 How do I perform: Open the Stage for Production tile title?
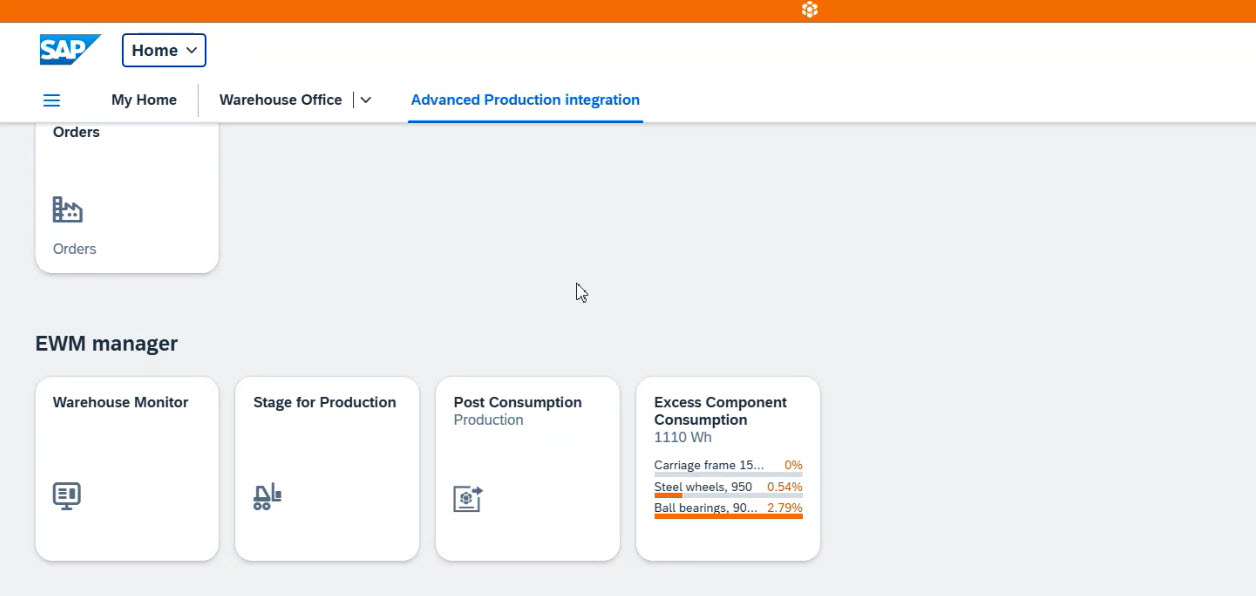click(x=324, y=402)
